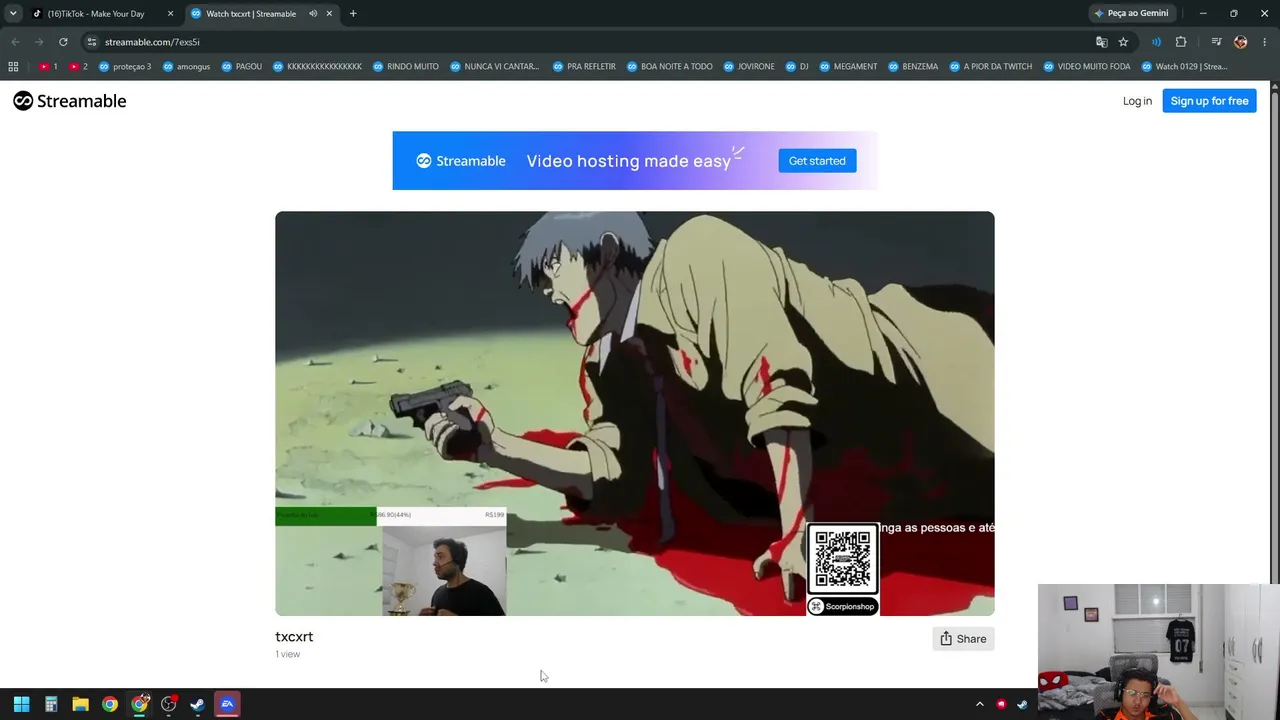This screenshot has height=720, width=1280.
Task: Open the A PIOR DA TWITCH bookmark
Action: pos(989,67)
